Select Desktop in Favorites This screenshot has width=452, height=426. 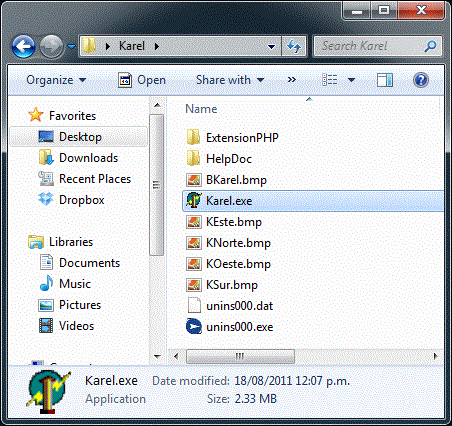pos(79,137)
